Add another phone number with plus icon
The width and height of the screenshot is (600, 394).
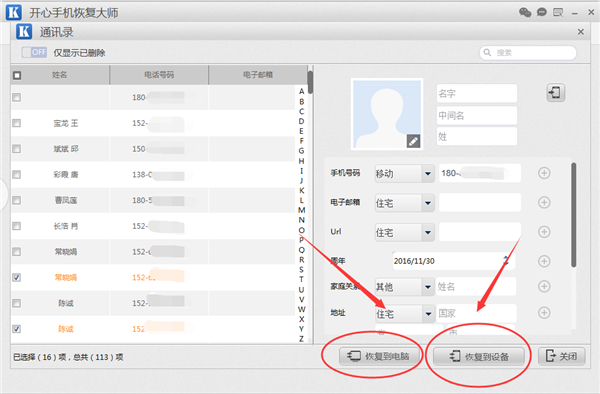click(x=544, y=173)
